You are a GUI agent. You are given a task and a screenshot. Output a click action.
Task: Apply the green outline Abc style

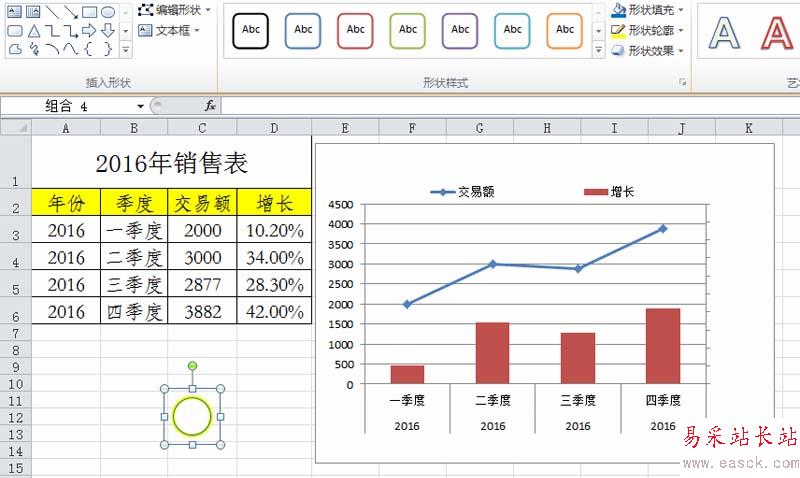[x=407, y=31]
